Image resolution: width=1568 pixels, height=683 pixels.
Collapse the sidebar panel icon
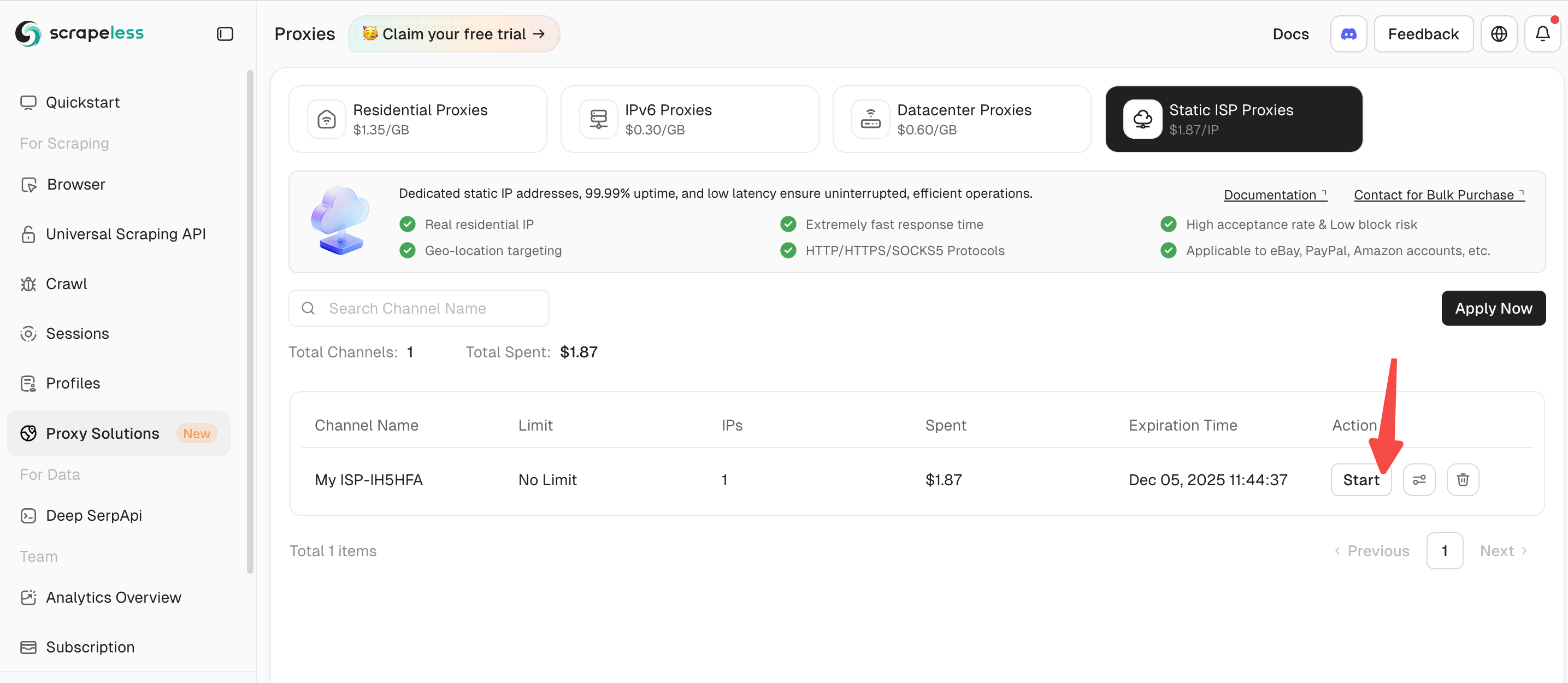(x=225, y=34)
